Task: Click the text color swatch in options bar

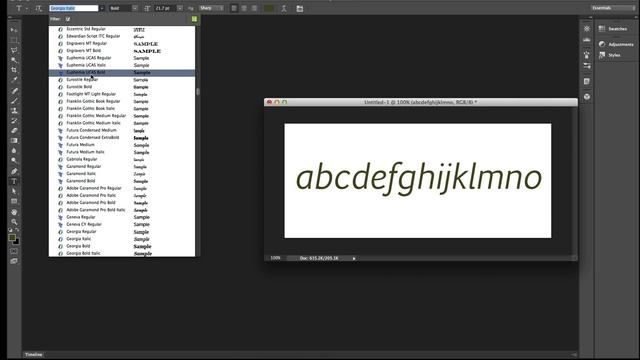Action: 269,8
